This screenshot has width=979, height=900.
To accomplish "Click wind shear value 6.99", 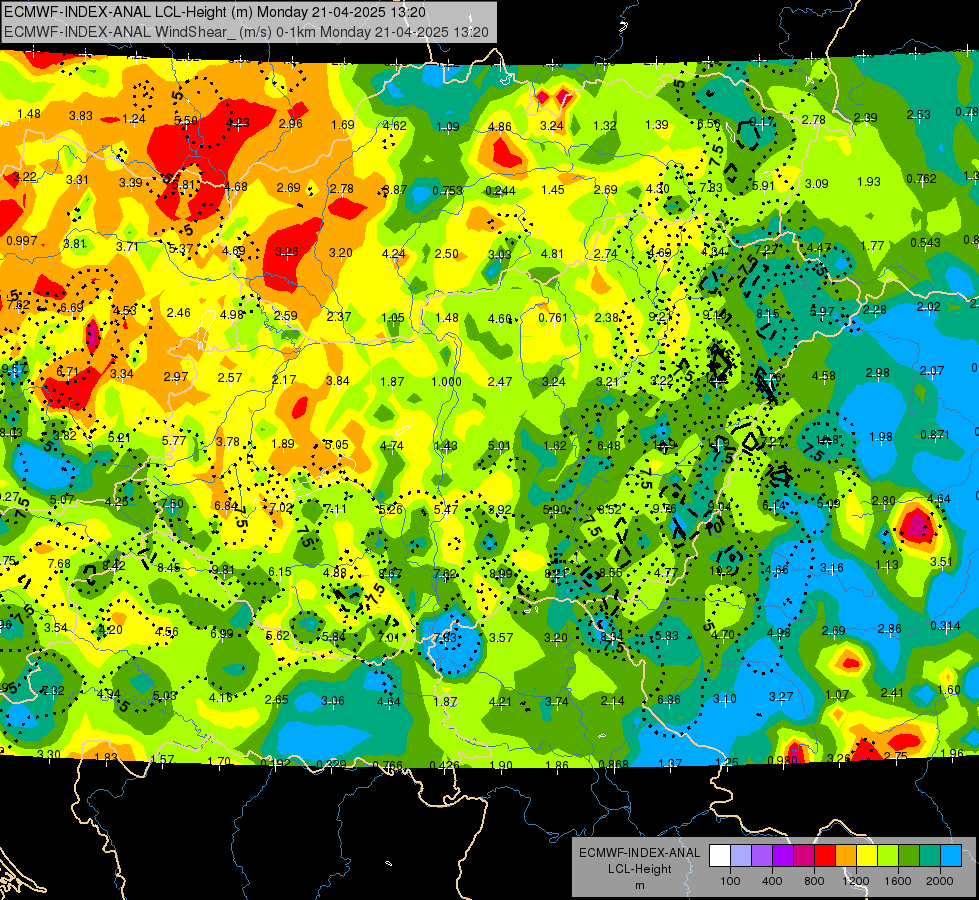I will pyautogui.click(x=222, y=633).
